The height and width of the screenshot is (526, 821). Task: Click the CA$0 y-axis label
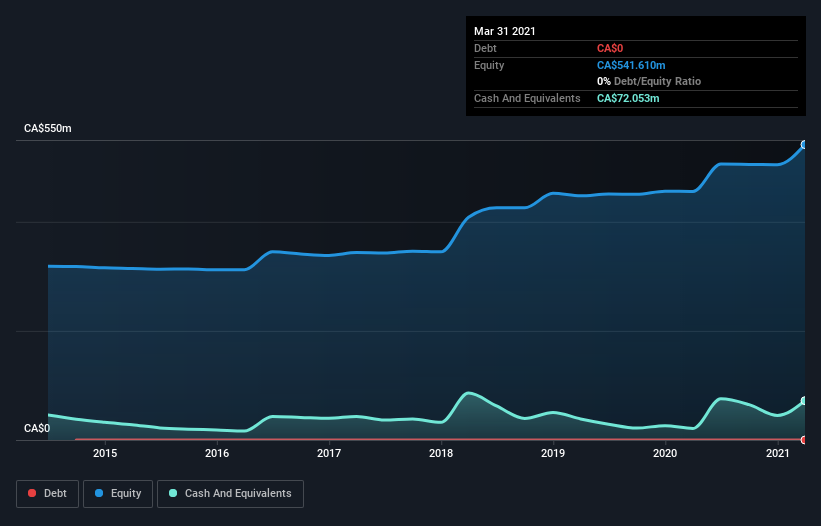coord(37,428)
